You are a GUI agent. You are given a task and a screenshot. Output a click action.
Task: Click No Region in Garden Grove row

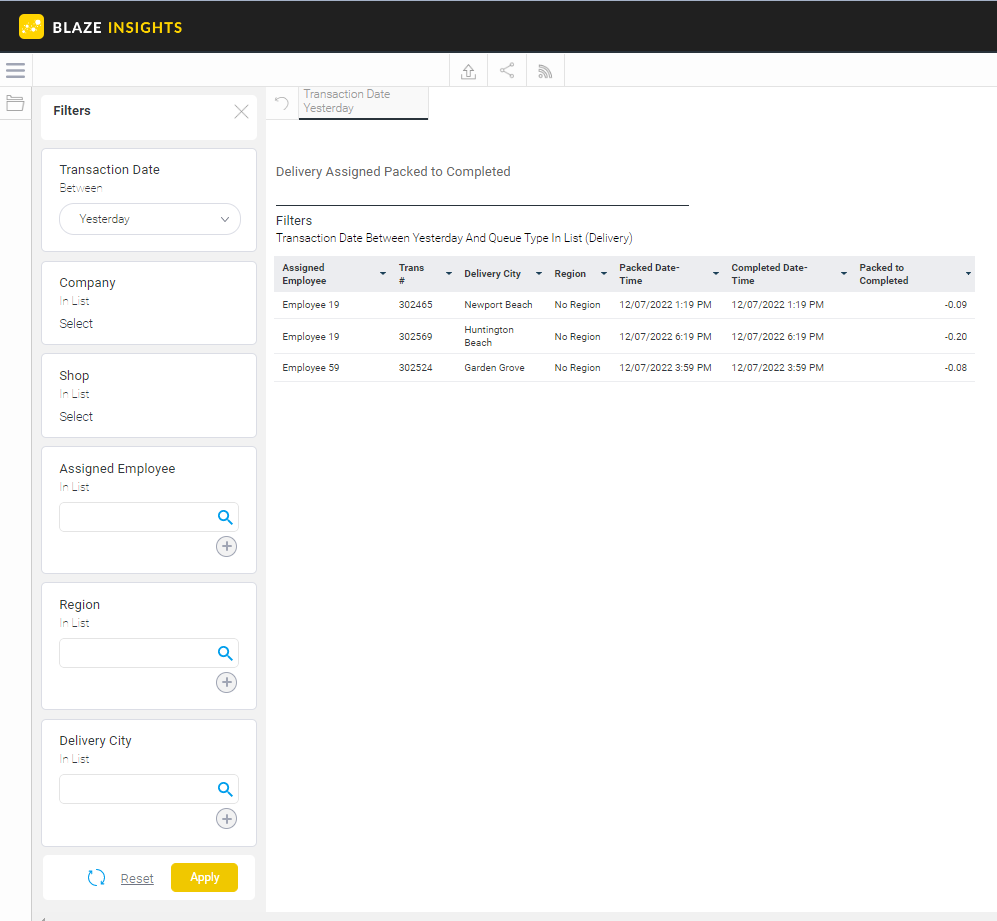pos(577,368)
